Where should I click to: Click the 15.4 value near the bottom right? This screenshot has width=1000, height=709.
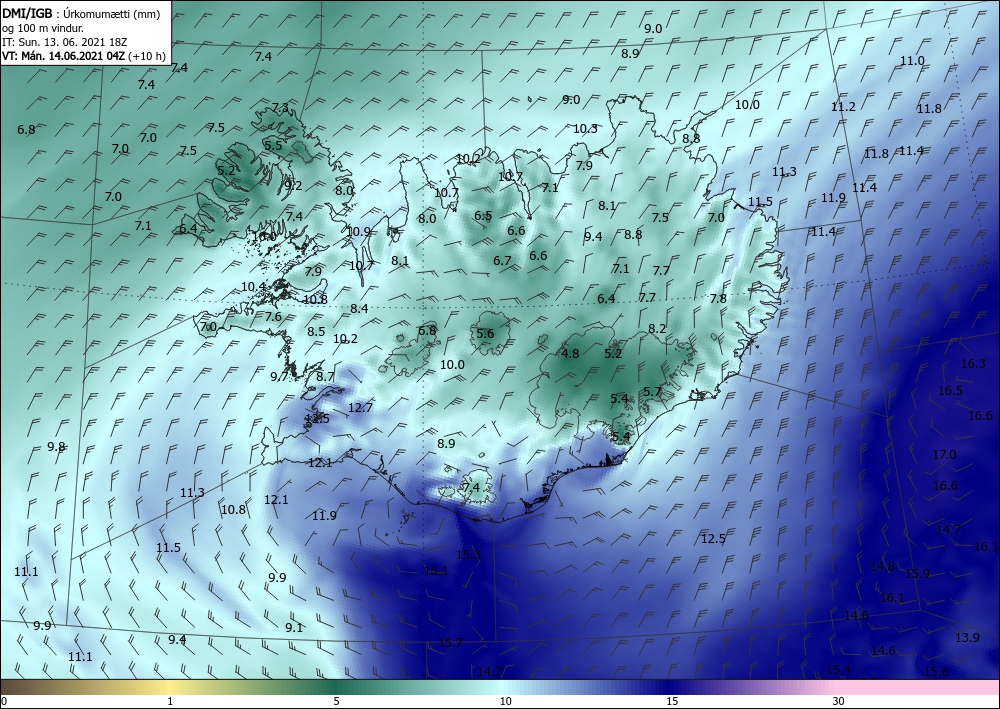click(x=839, y=669)
